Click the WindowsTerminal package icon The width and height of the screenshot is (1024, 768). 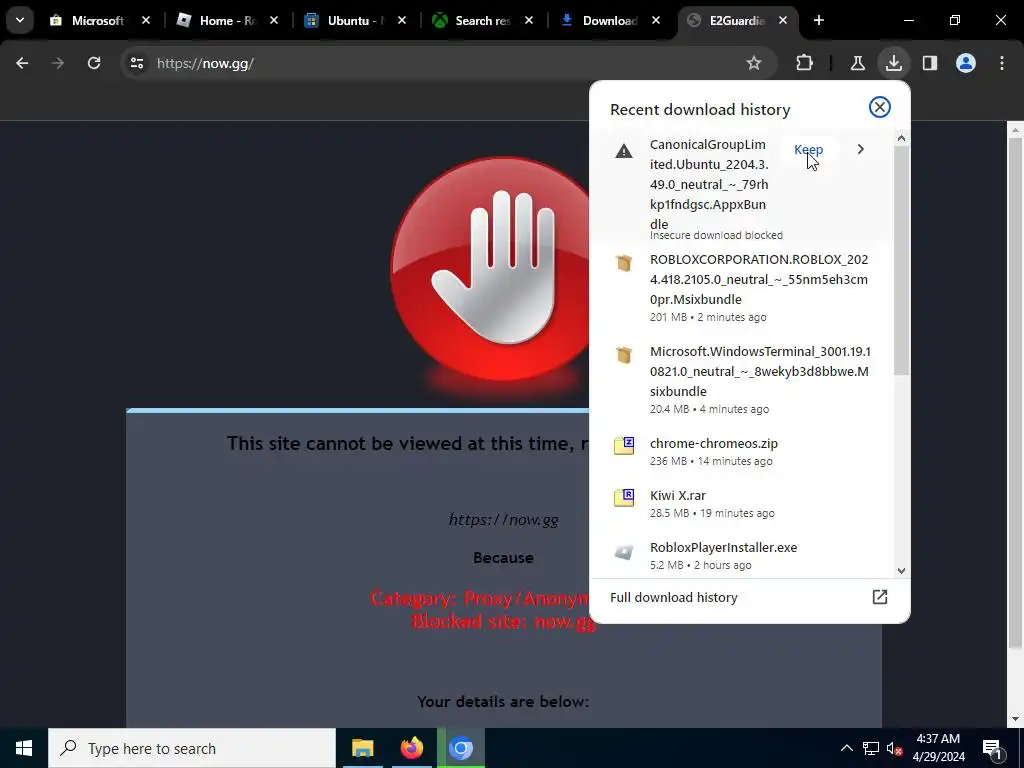pyautogui.click(x=624, y=355)
